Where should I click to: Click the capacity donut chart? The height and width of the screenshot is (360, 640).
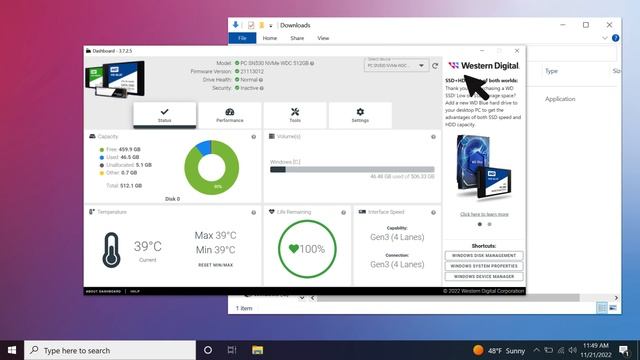click(211, 167)
